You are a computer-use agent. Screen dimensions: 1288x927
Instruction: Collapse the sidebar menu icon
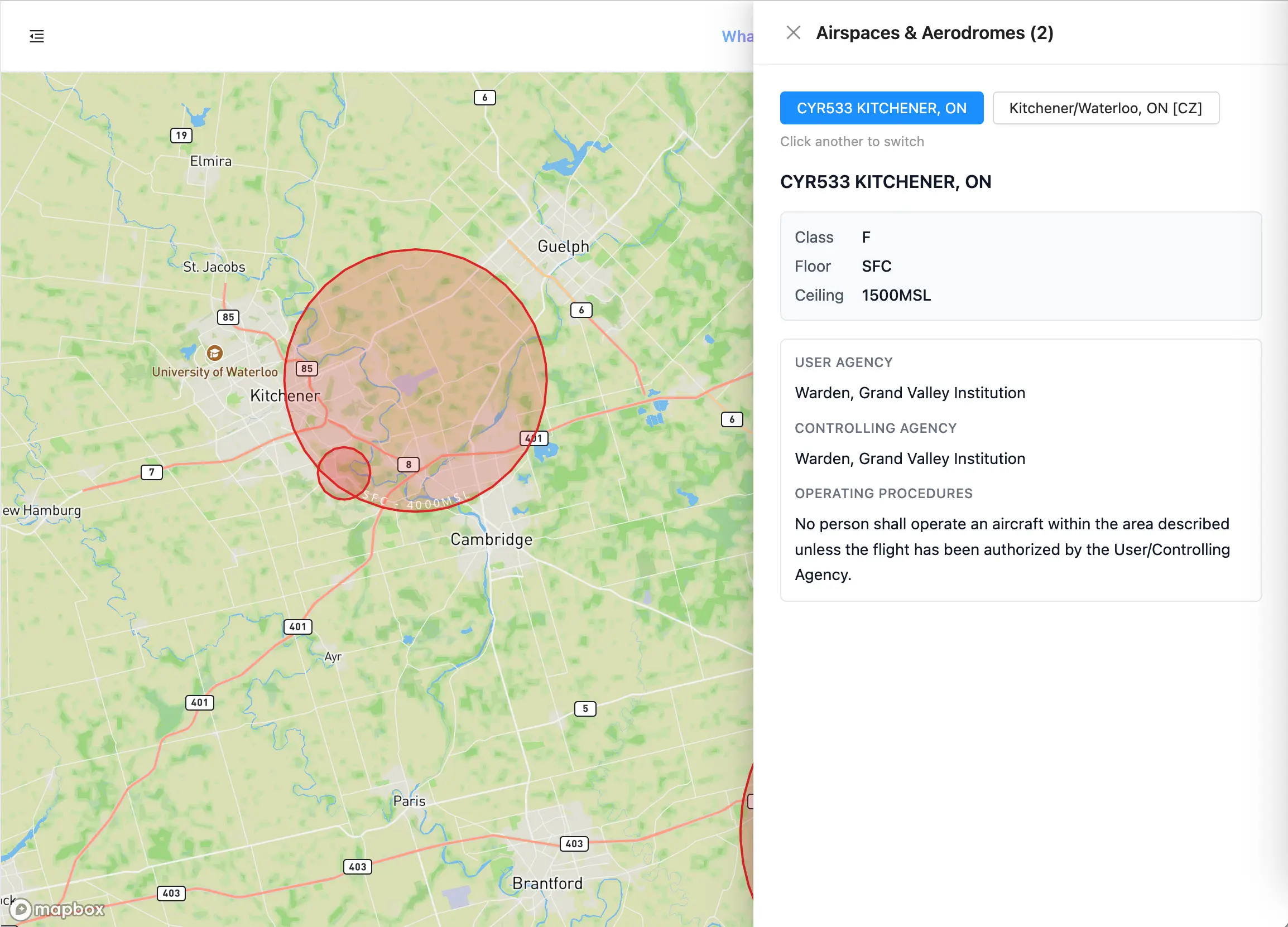pyautogui.click(x=37, y=36)
